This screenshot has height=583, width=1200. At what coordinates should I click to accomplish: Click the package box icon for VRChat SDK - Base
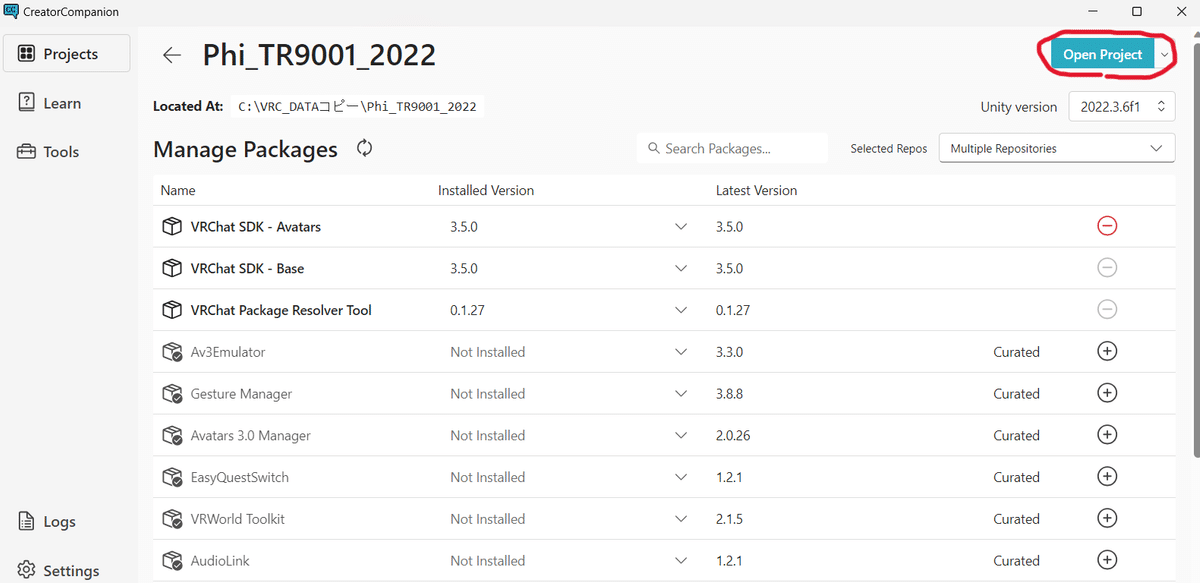click(x=171, y=269)
